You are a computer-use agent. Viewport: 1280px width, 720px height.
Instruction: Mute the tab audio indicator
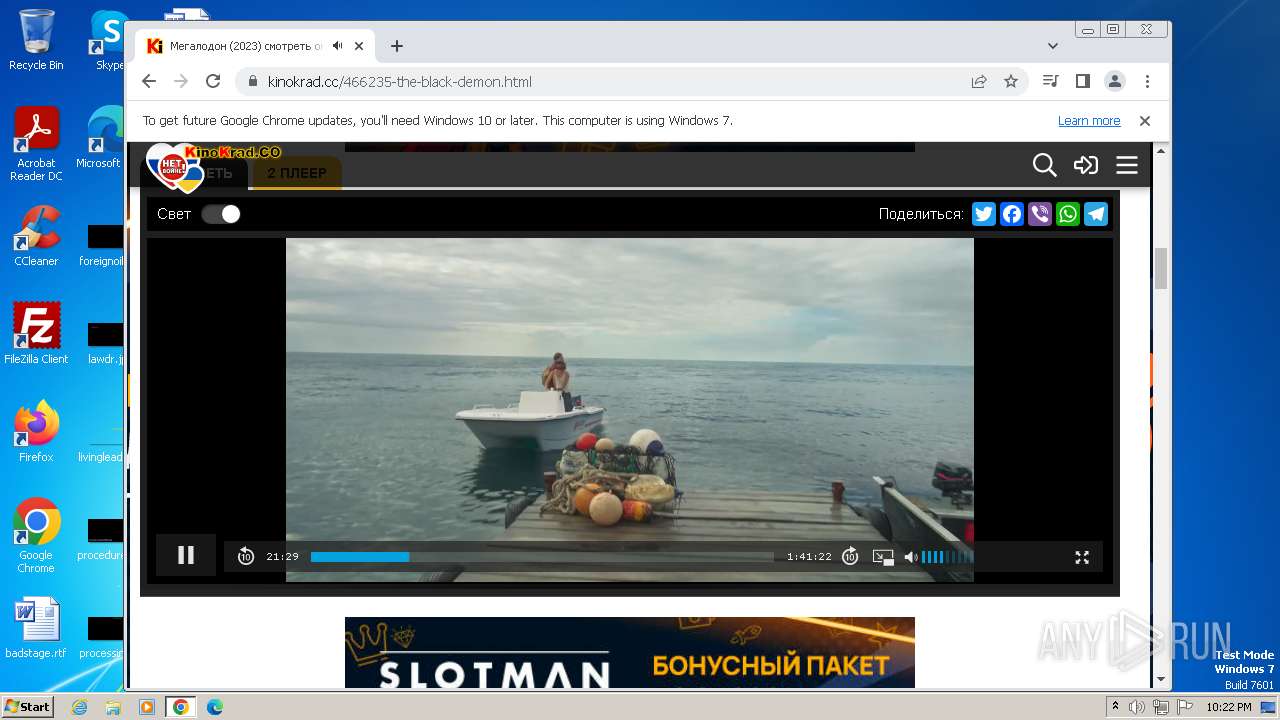pyautogui.click(x=338, y=46)
